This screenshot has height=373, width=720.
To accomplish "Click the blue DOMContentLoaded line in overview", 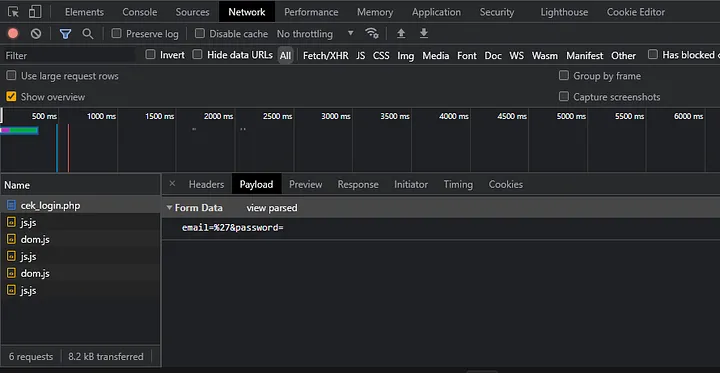I will 57,147.
